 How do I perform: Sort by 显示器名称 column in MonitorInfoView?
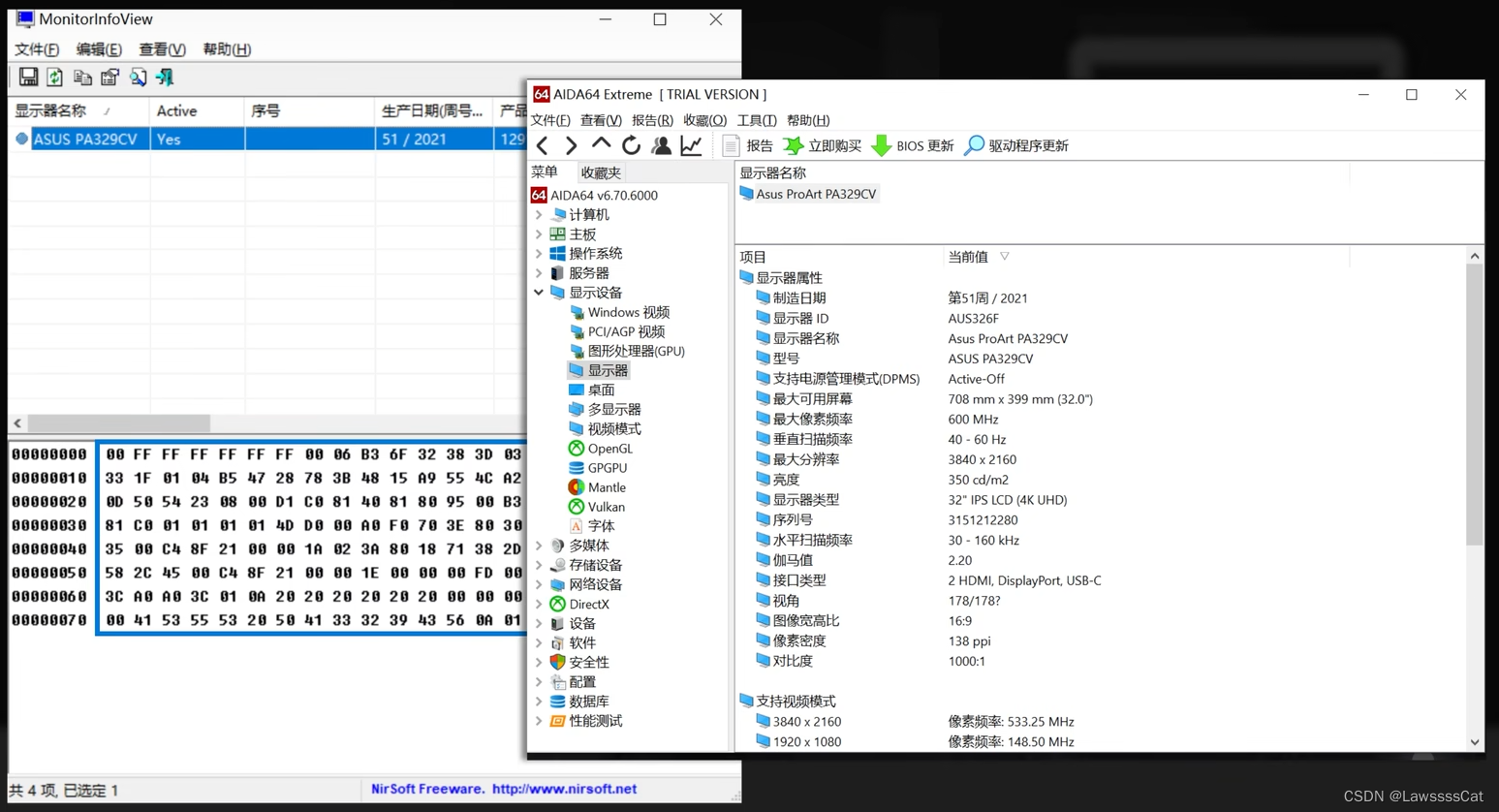78,111
